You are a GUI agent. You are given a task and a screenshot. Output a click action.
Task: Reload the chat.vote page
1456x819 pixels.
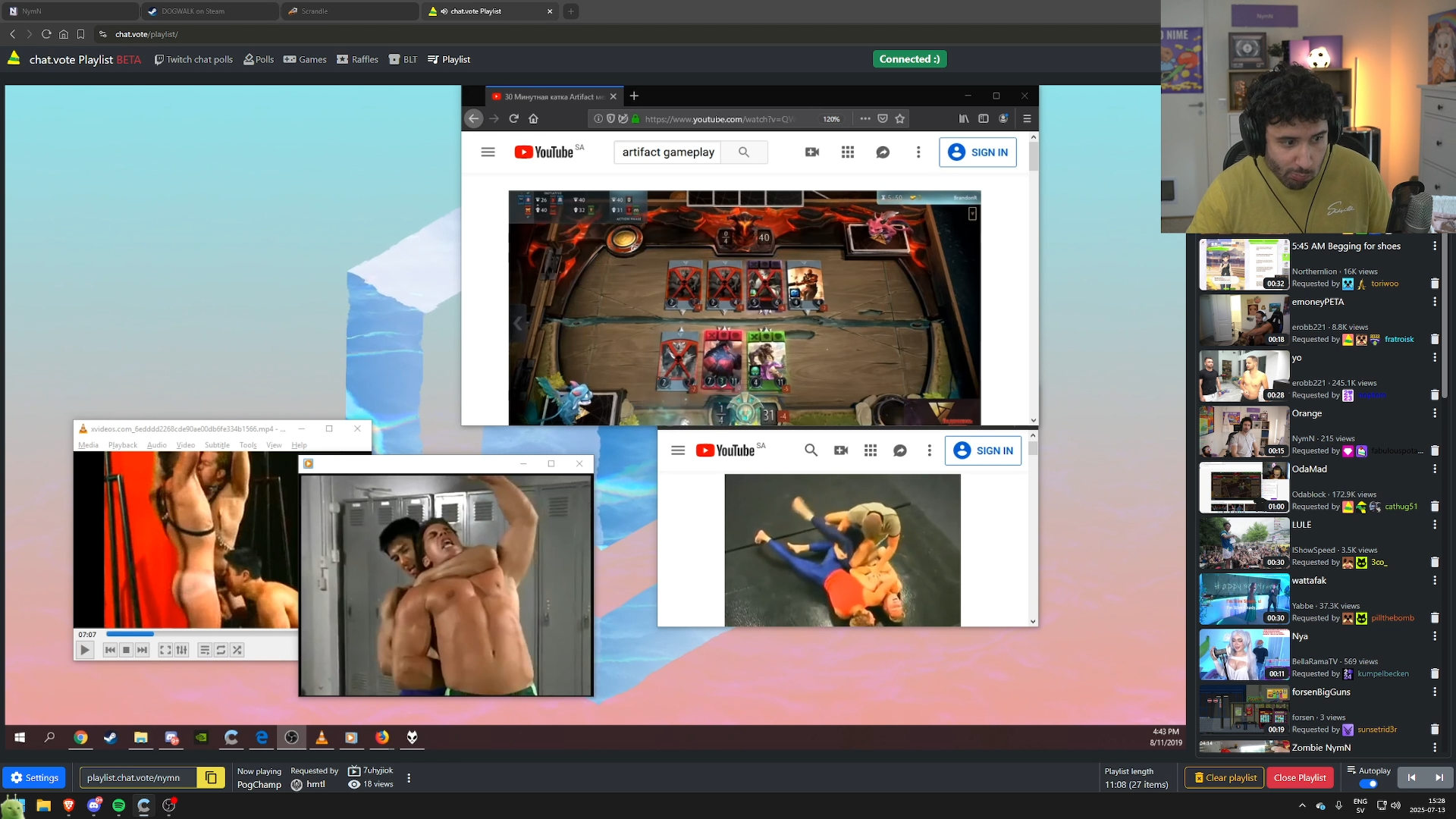click(x=46, y=34)
